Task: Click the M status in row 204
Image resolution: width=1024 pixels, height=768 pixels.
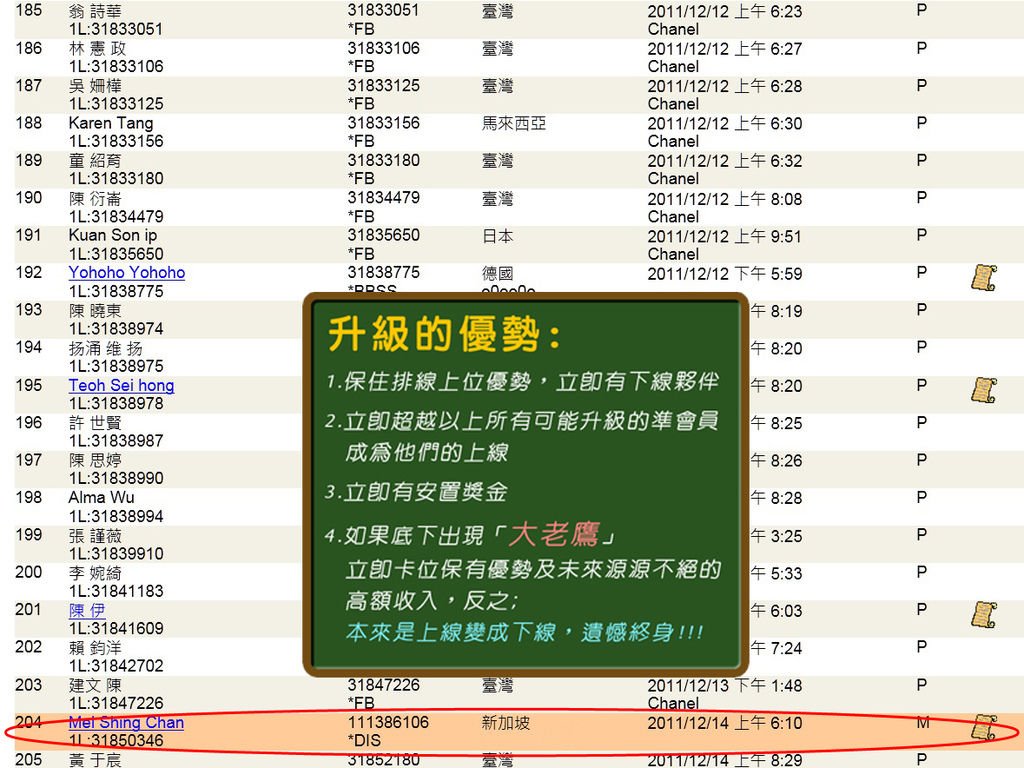Action: [x=923, y=722]
